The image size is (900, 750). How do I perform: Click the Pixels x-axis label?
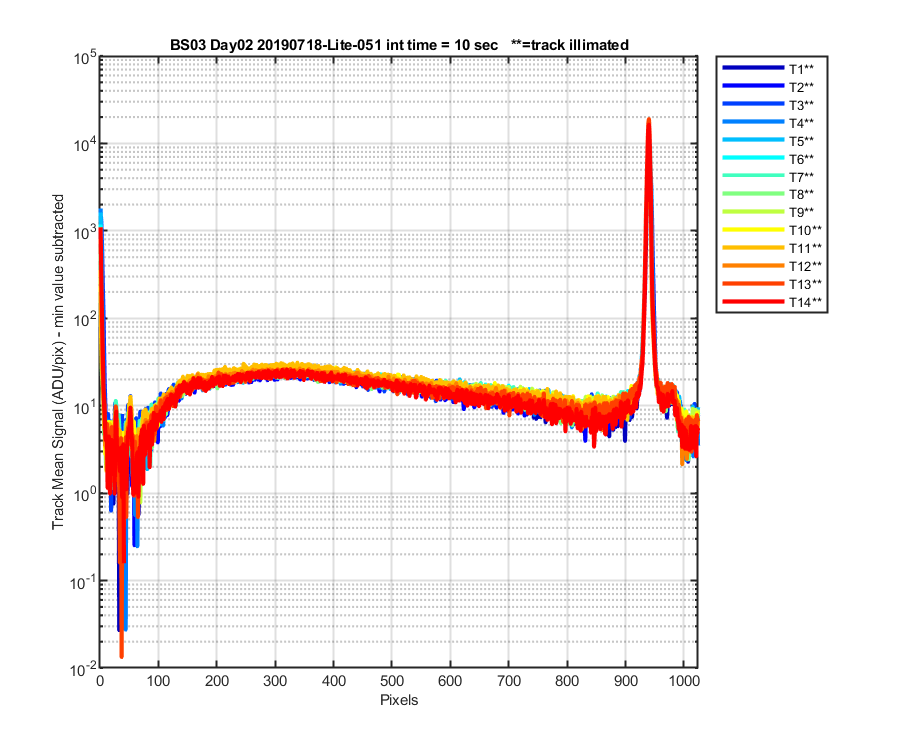(x=399, y=700)
